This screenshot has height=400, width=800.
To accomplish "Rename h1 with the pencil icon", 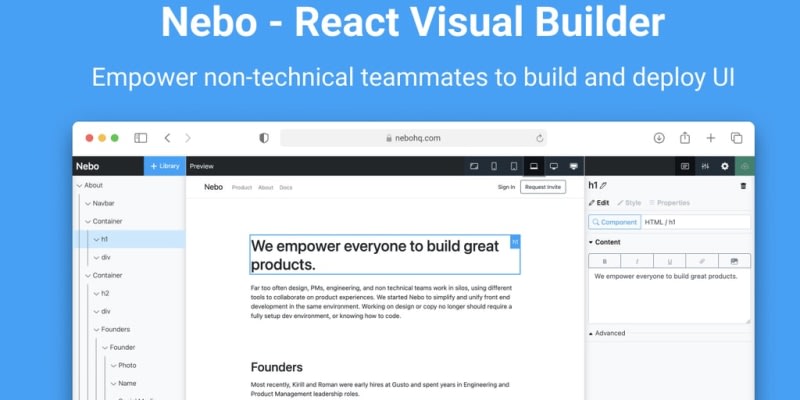I will click(604, 186).
